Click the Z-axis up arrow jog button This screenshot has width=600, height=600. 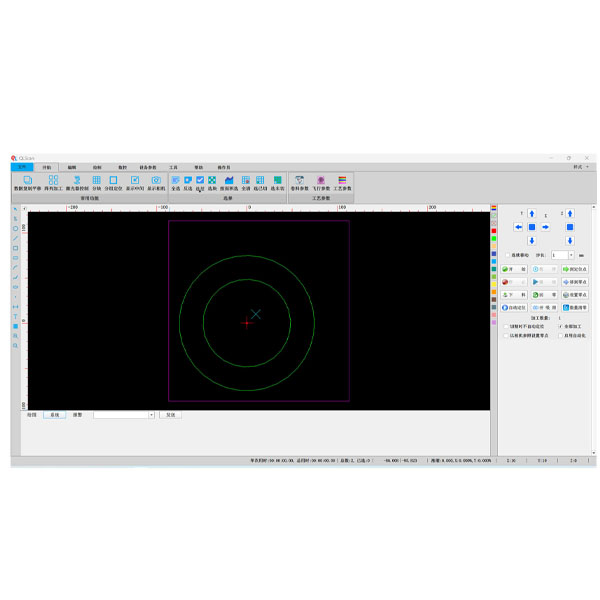[570, 214]
